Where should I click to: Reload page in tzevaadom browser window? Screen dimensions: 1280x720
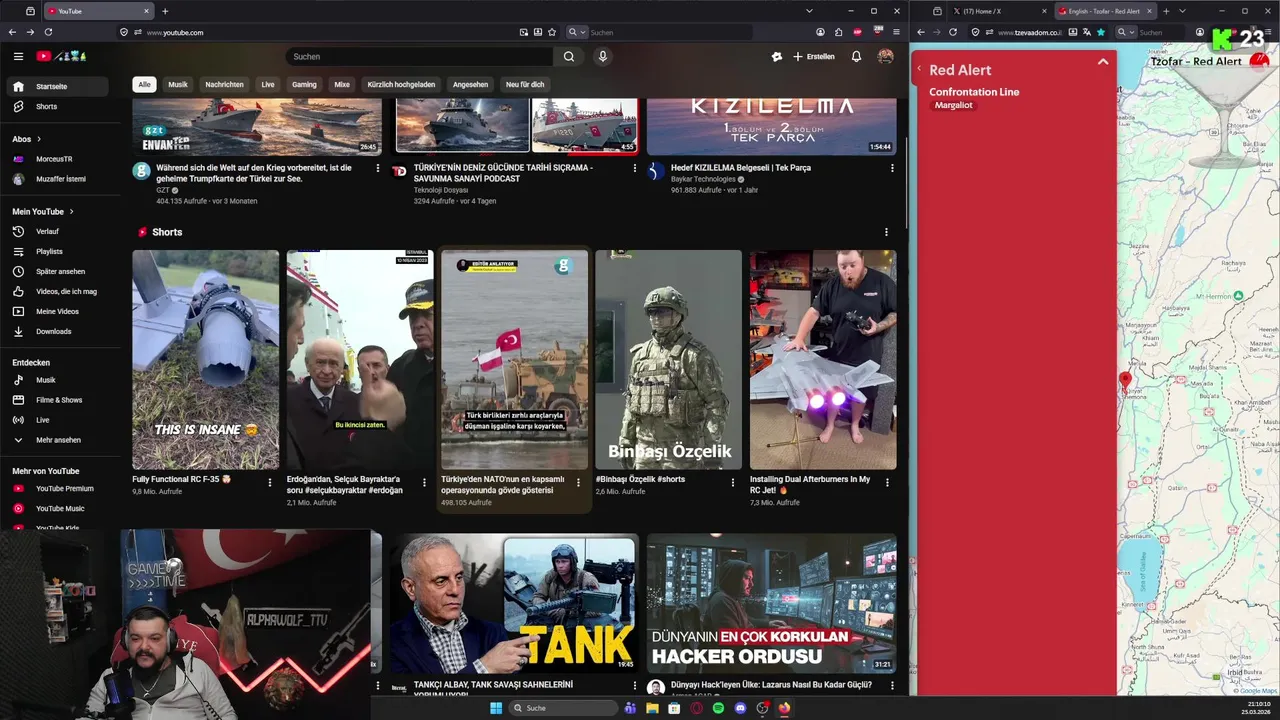[953, 32]
